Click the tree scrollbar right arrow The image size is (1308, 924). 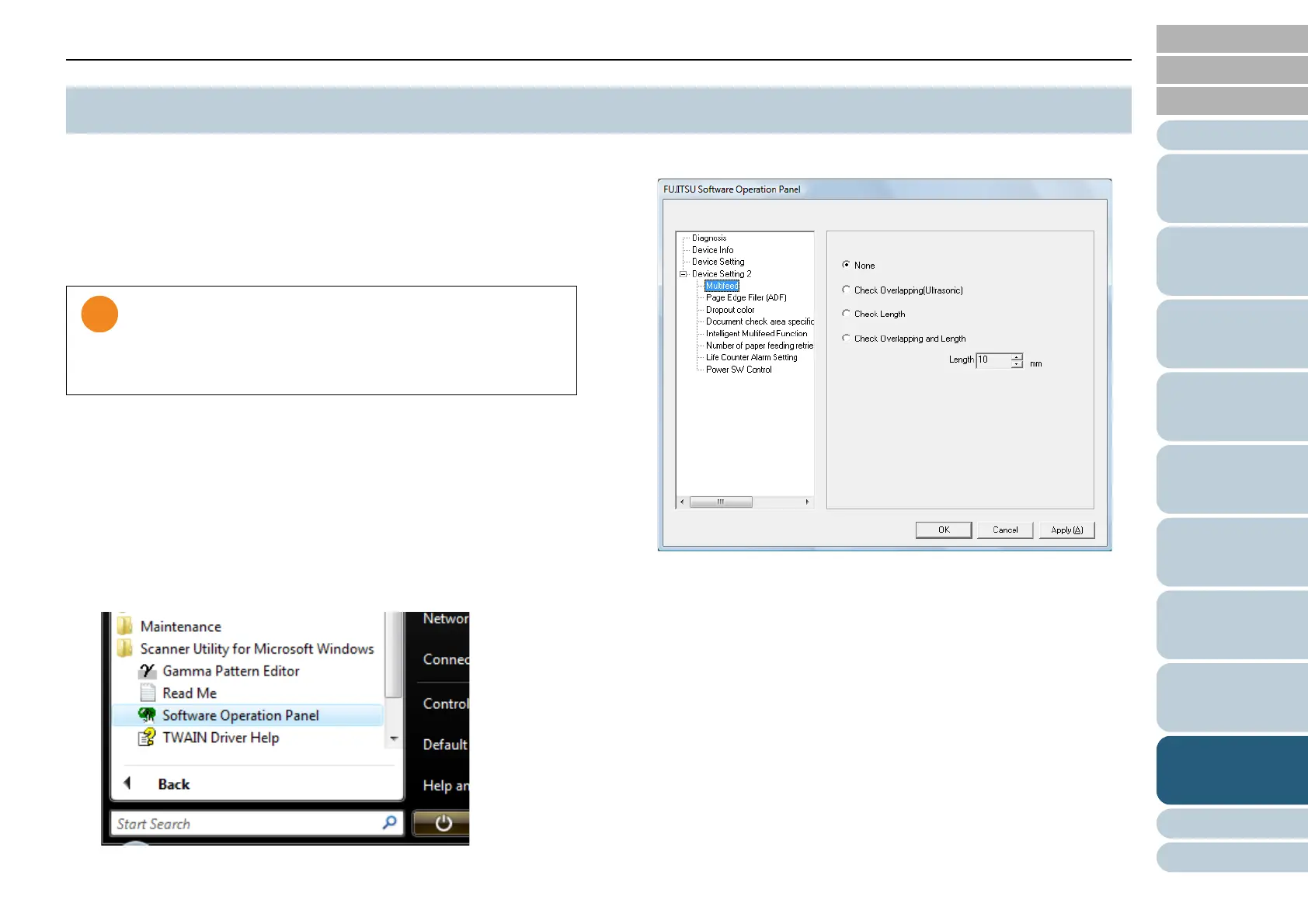tap(807, 502)
